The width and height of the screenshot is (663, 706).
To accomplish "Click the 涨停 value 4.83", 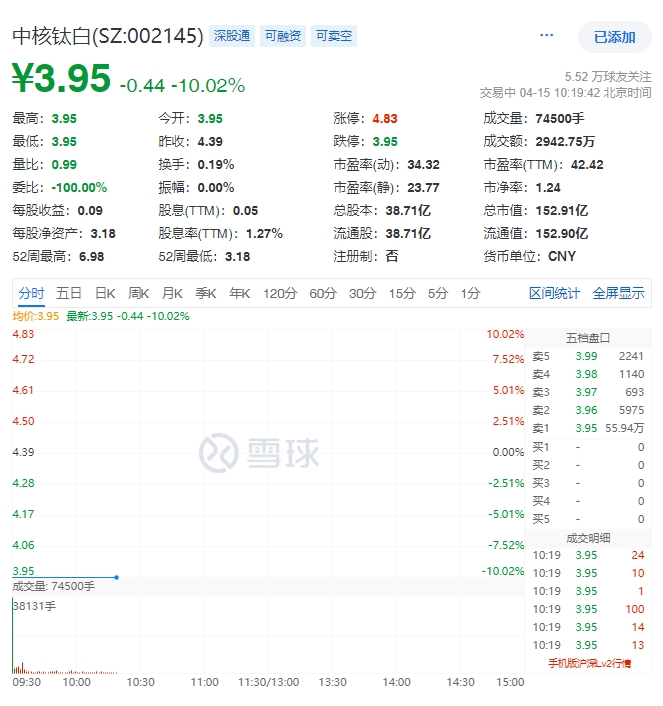I will 385,119.
